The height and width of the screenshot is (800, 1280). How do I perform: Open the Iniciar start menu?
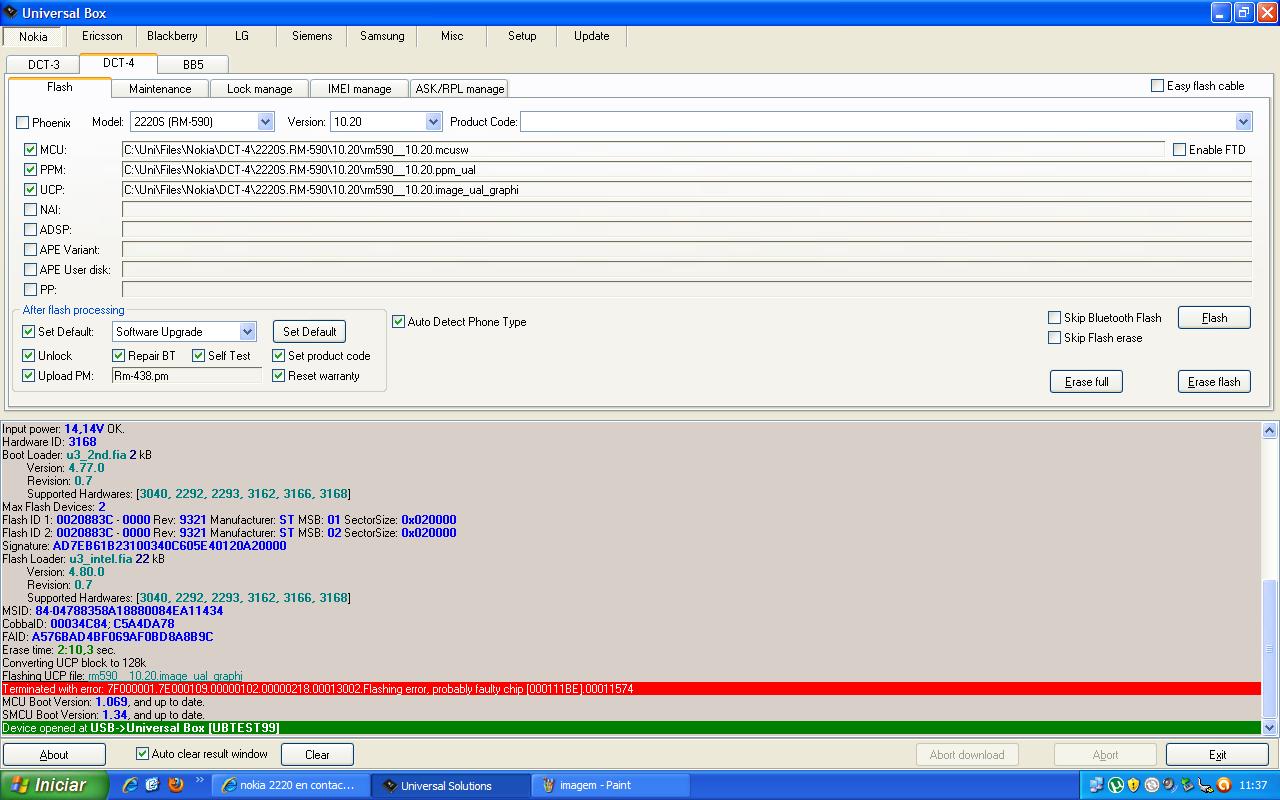pos(54,785)
